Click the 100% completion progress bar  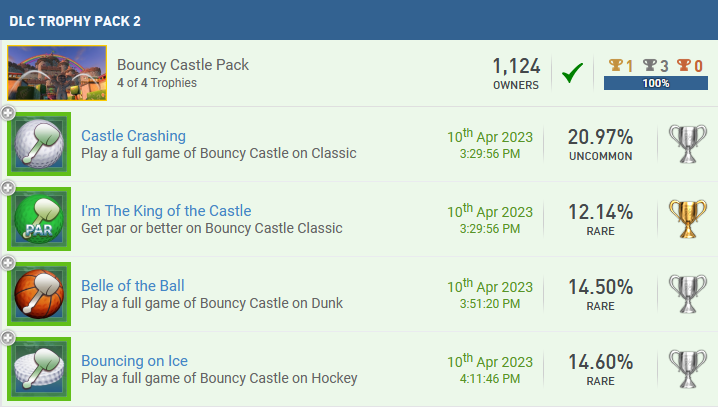click(656, 83)
